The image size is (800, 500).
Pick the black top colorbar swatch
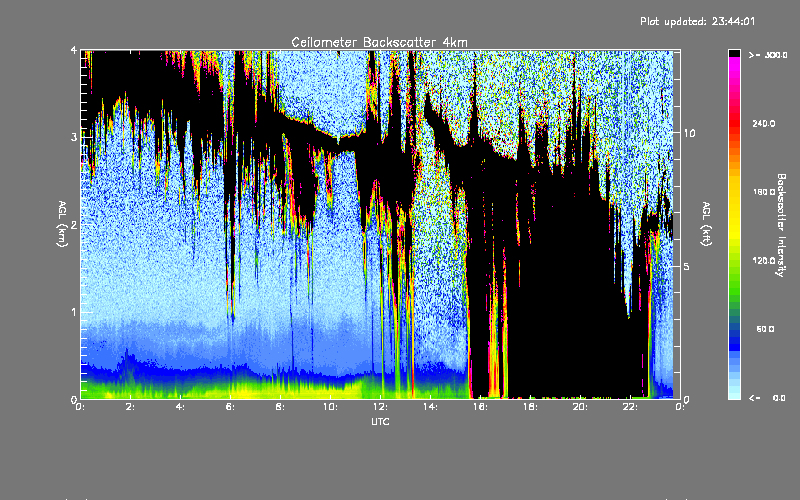[734, 53]
